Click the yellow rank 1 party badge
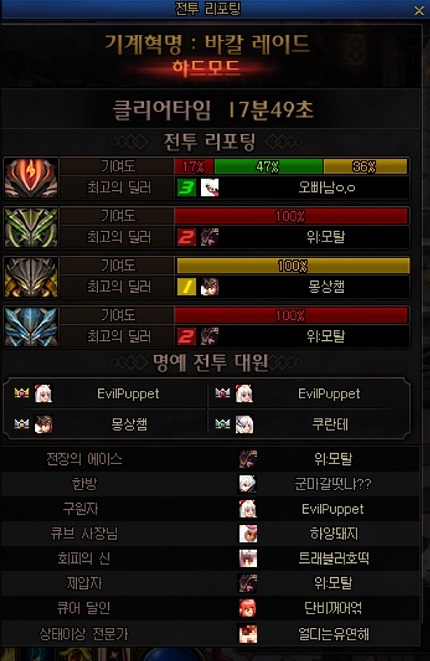Screen dimensions: 430x661 click(186, 287)
